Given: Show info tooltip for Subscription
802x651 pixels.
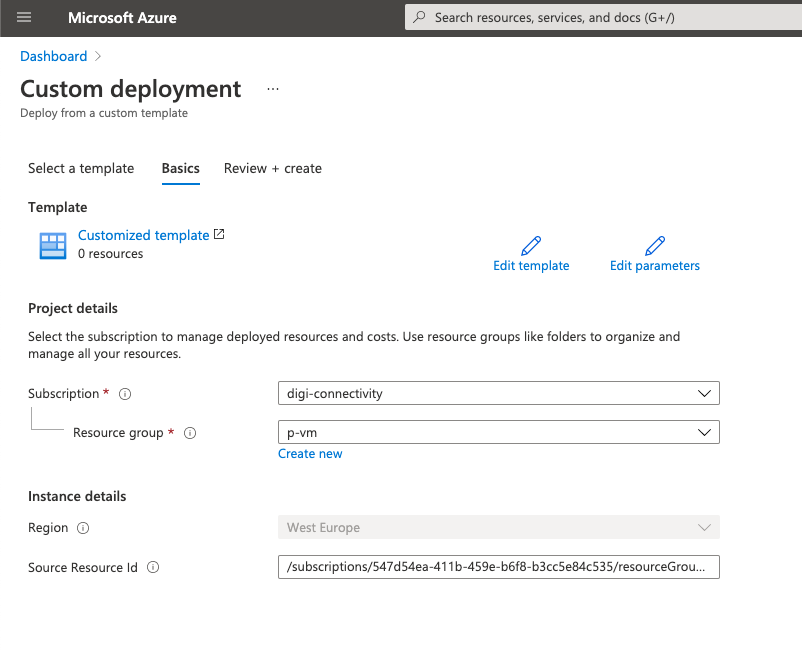Looking at the screenshot, I should pyautogui.click(x=125, y=394).
